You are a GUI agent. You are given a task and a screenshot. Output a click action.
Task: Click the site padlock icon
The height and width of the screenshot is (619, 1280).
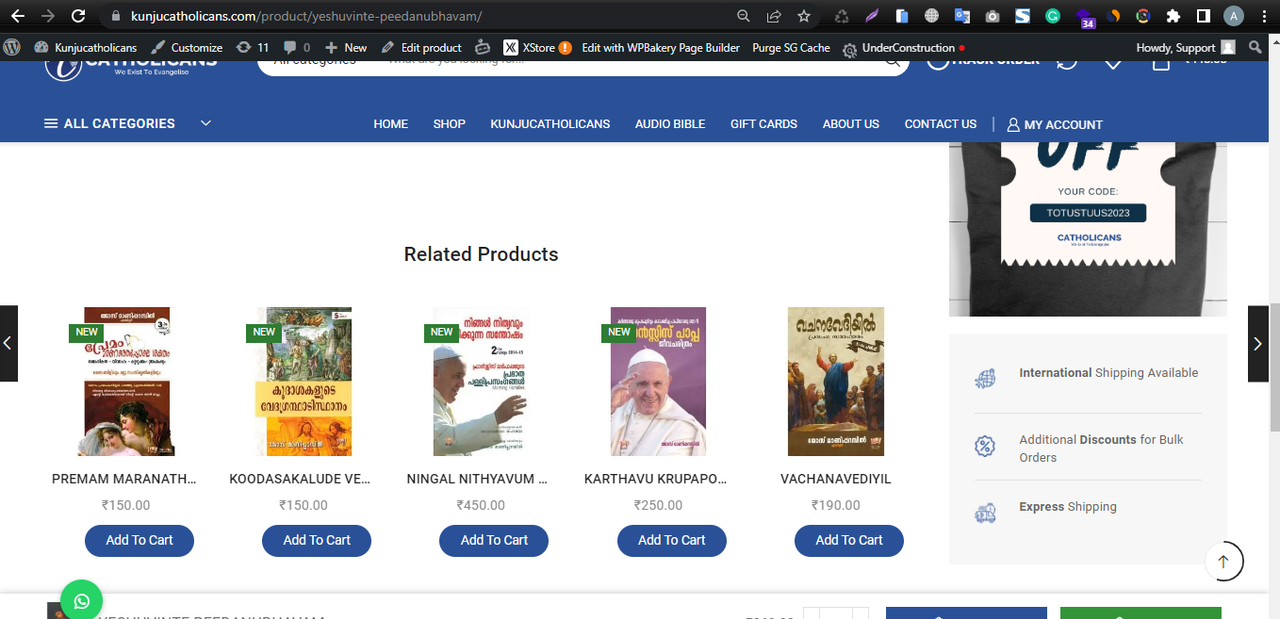click(115, 16)
